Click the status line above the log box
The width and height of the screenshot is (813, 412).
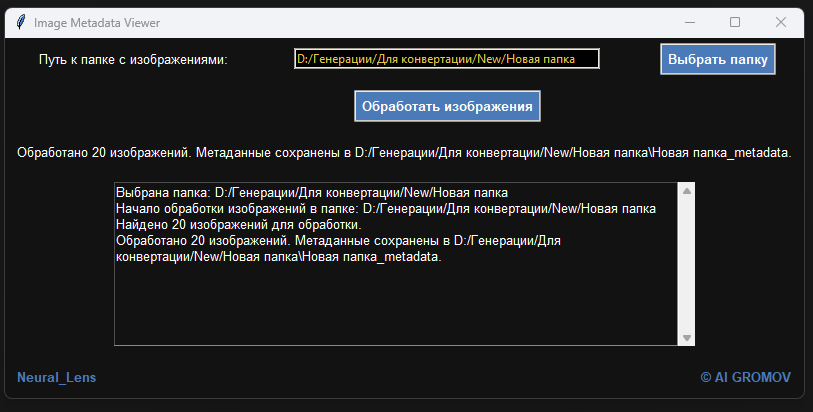404,153
